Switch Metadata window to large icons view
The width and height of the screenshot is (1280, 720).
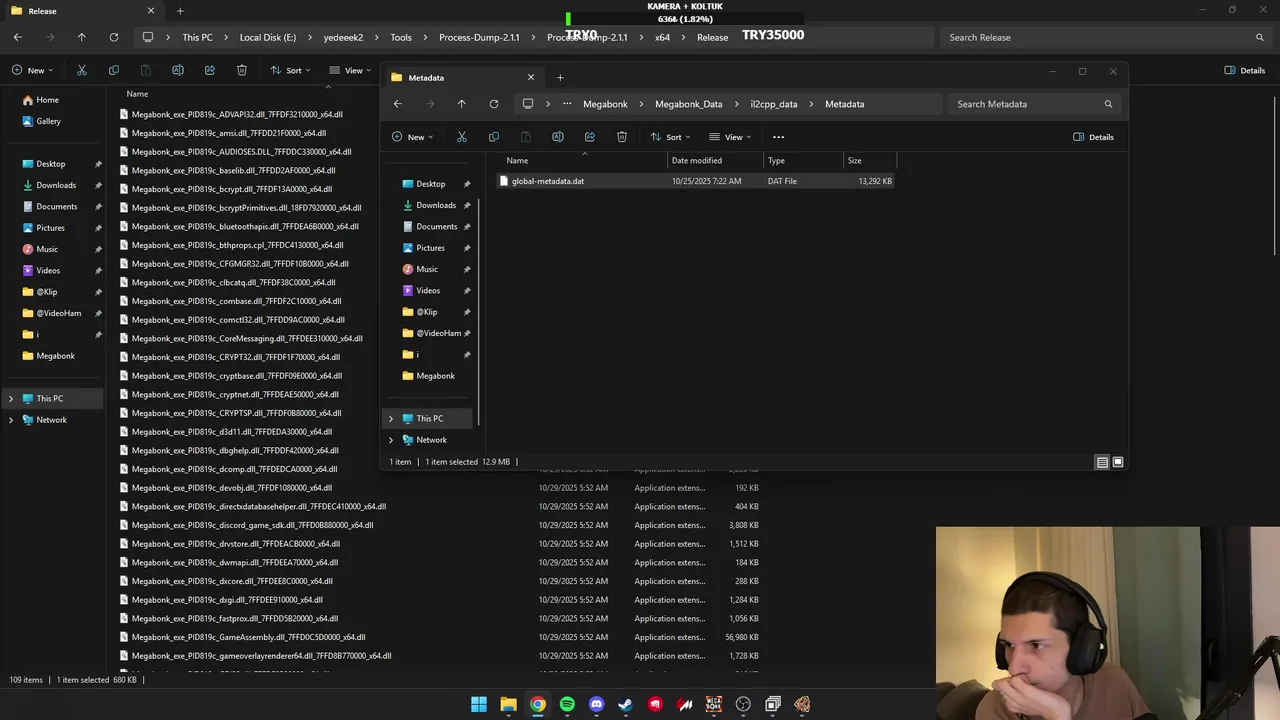tap(1118, 462)
